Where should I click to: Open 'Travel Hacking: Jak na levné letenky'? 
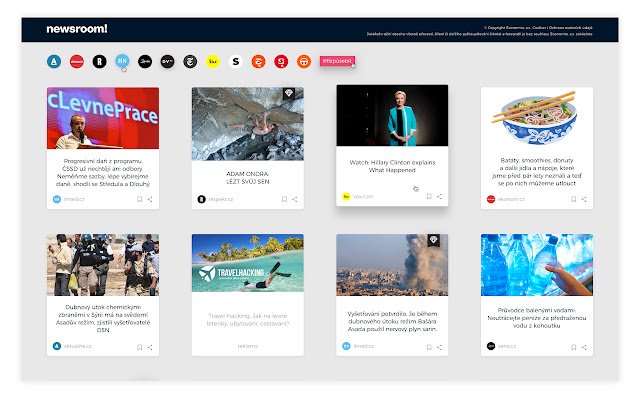pos(248,320)
